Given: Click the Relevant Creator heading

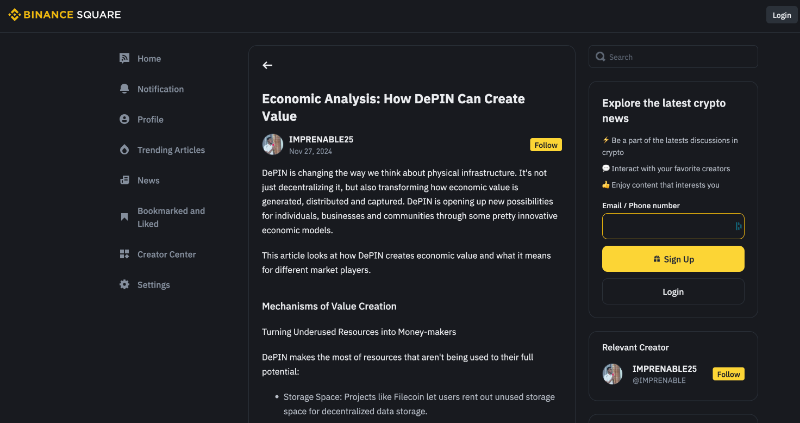Looking at the screenshot, I should point(635,347).
